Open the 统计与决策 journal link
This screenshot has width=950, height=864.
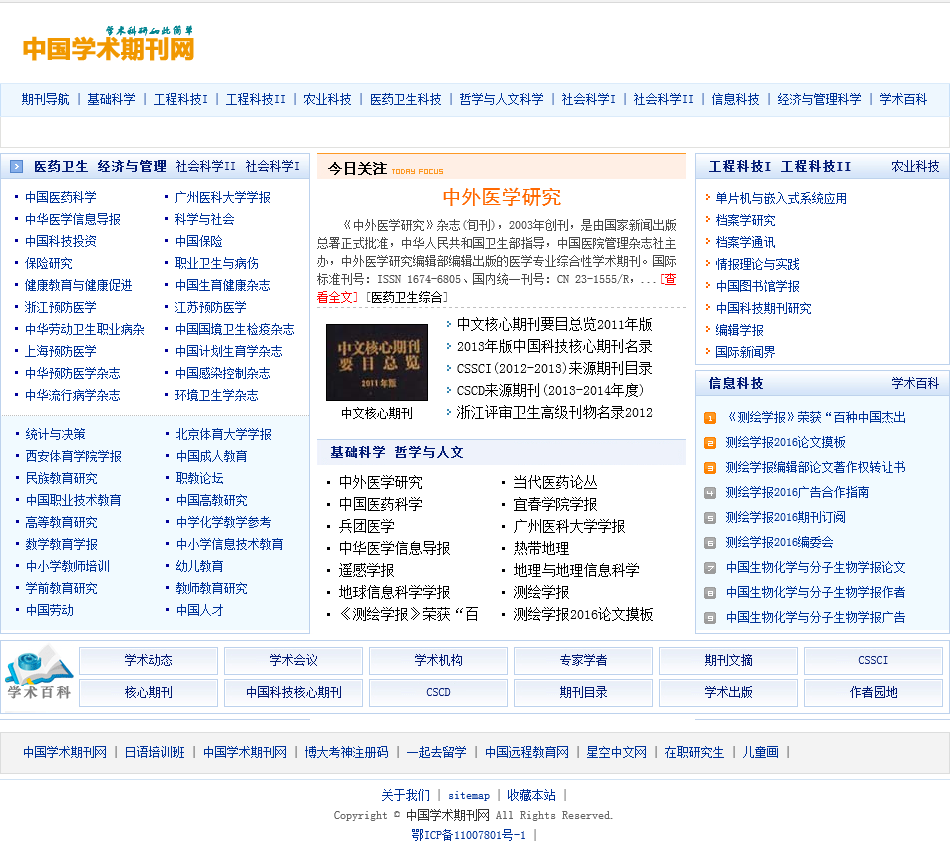55,434
